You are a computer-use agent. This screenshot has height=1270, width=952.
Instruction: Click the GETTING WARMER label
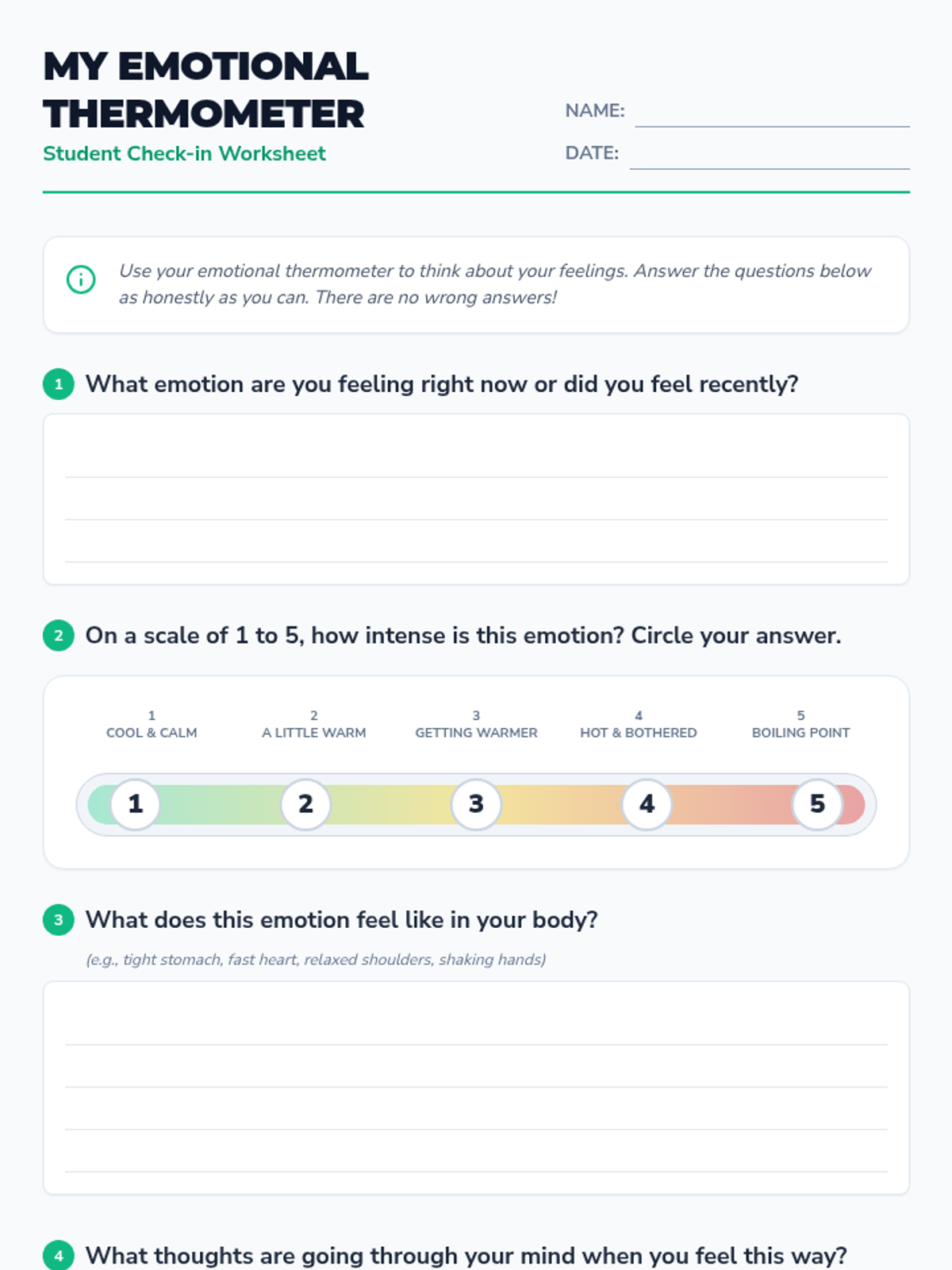[x=476, y=733]
